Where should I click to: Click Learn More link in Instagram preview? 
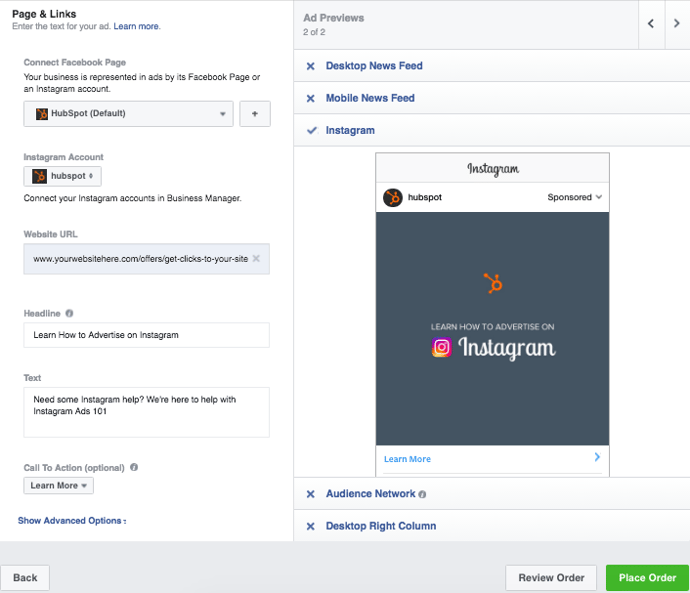point(407,459)
